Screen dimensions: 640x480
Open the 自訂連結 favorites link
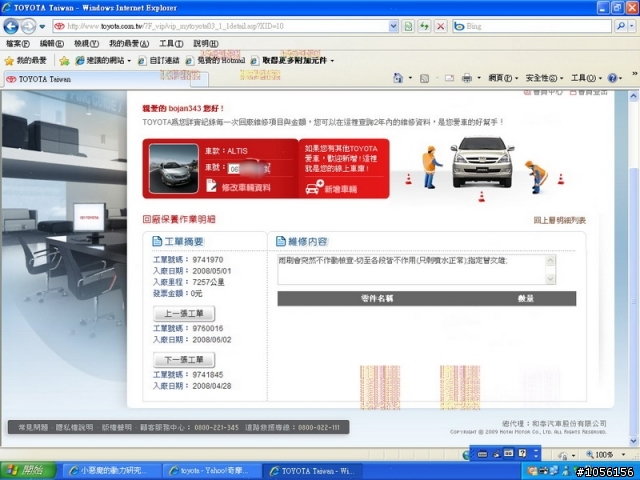coord(159,61)
